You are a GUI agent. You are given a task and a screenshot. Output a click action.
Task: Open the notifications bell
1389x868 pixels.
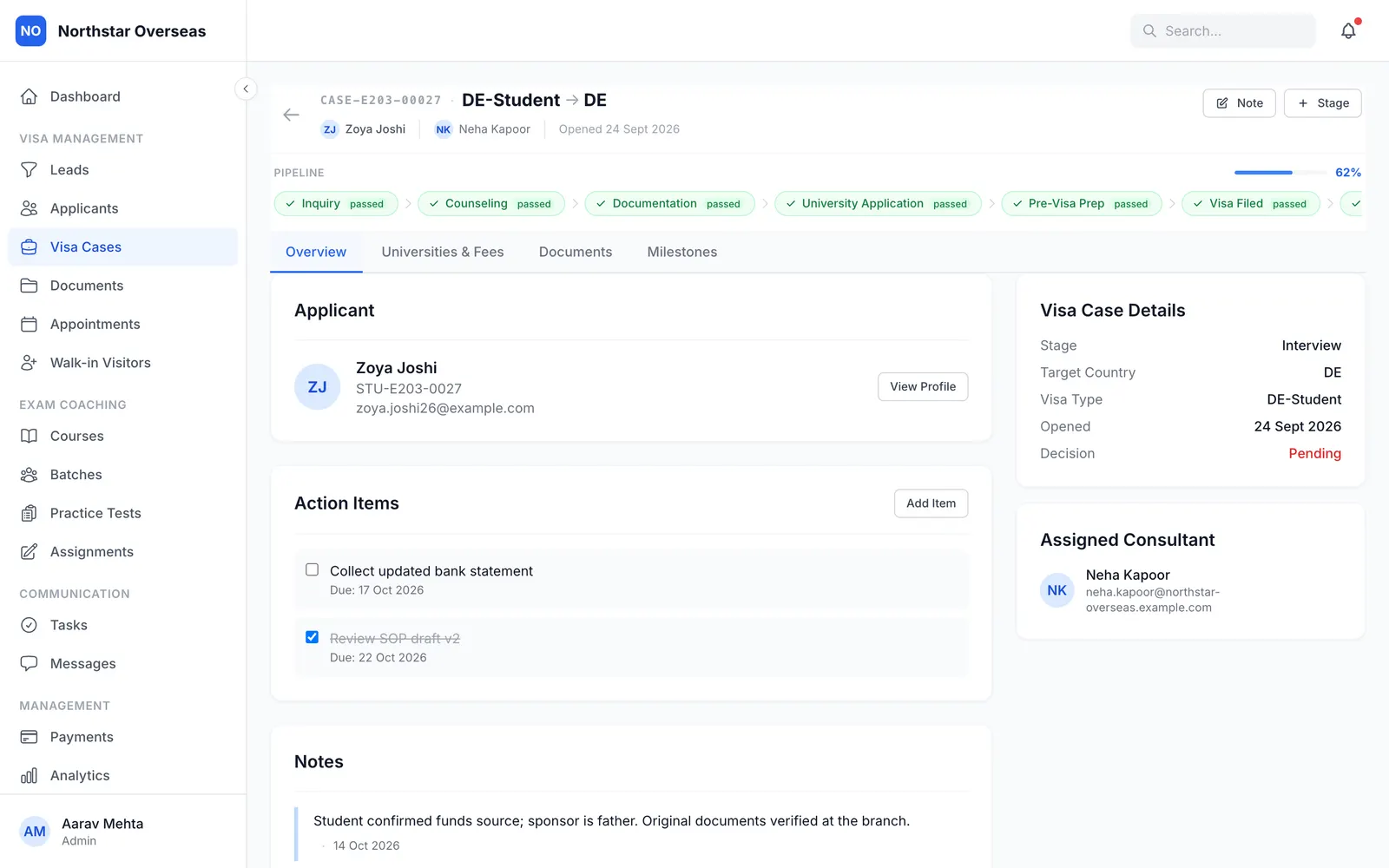pos(1348,31)
